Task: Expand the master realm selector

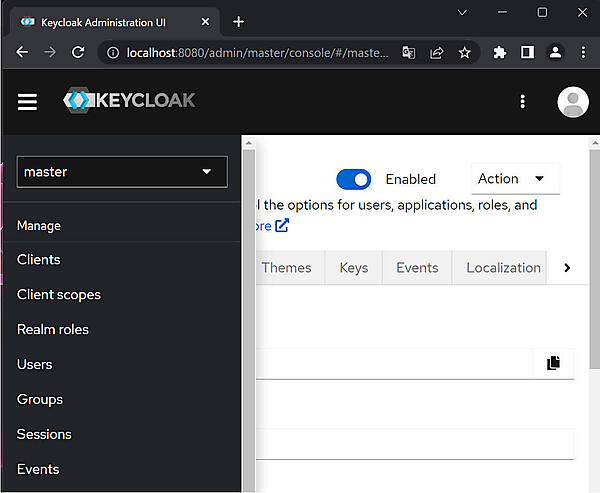Action: (x=122, y=172)
